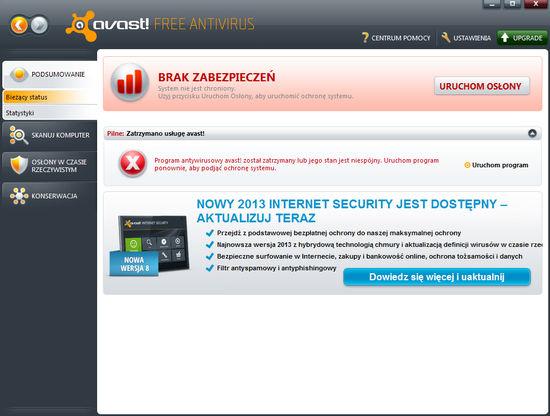
Task: Click the red bar chart status icon
Action: [130, 83]
